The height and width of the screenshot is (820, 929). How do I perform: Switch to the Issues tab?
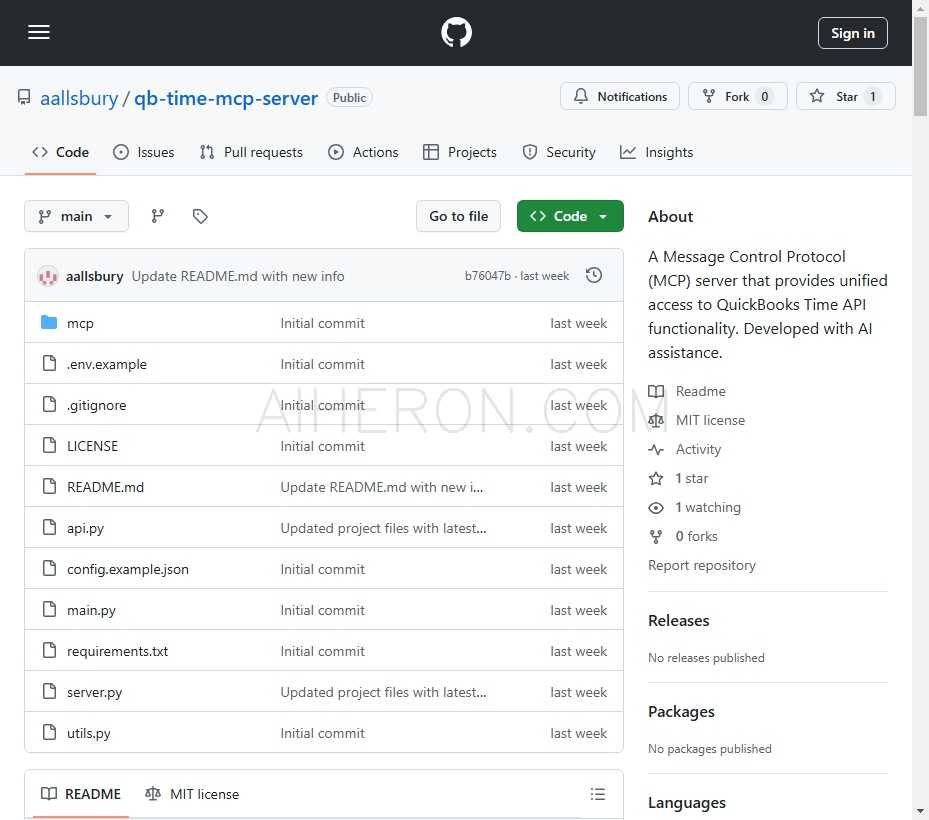[x=144, y=152]
